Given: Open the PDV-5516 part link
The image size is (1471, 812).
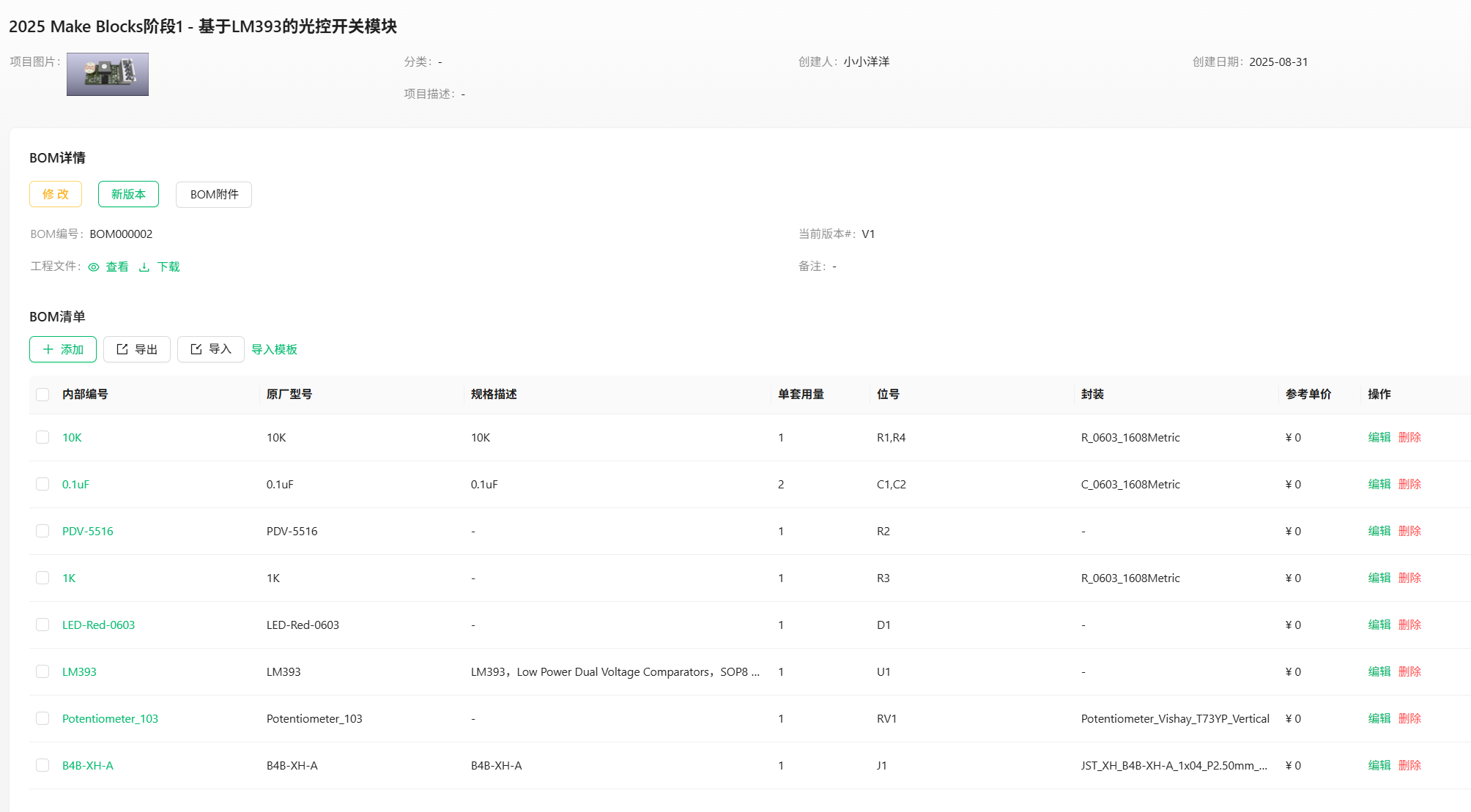Looking at the screenshot, I should 88,531.
